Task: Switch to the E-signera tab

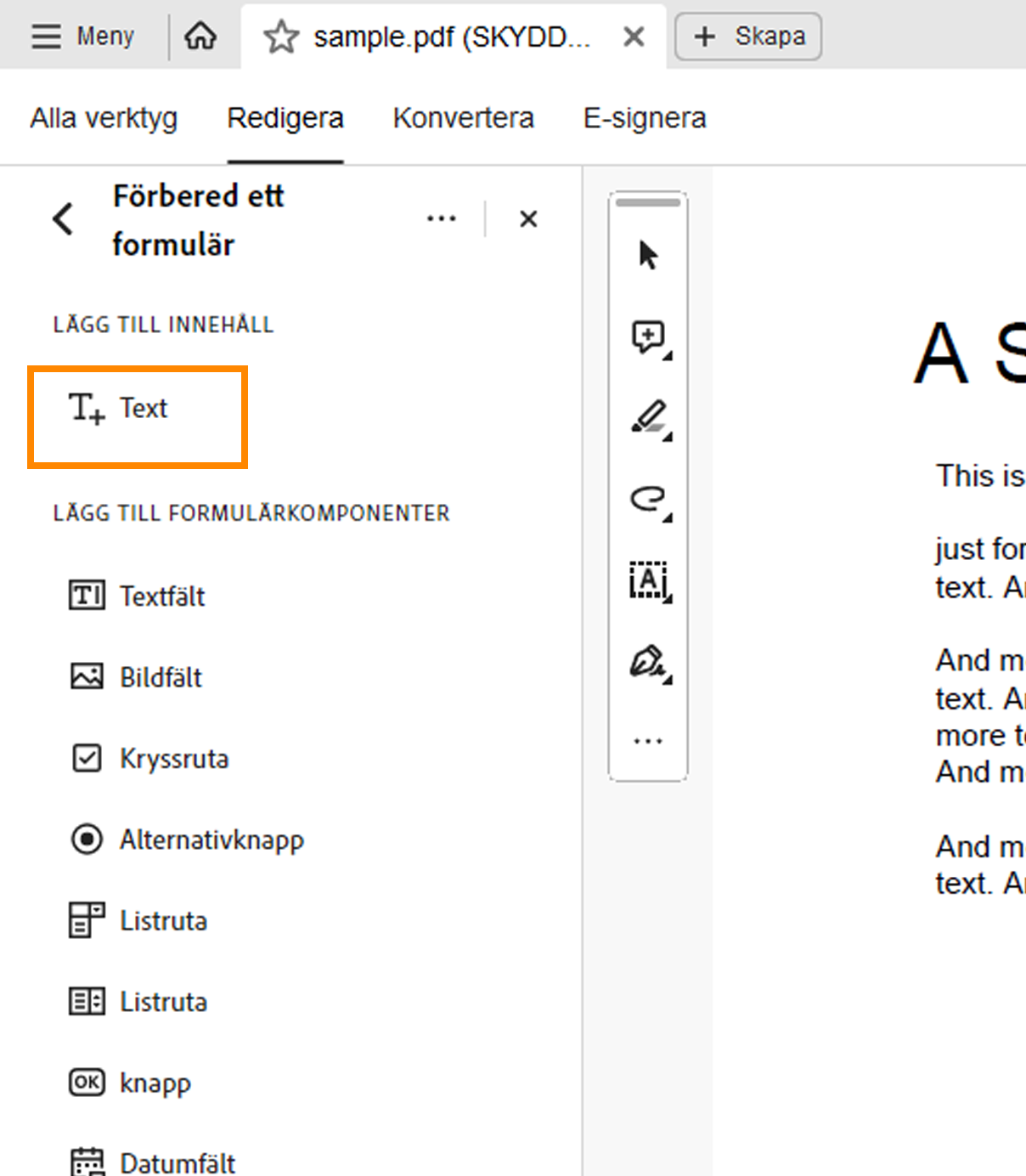Action: (x=644, y=117)
